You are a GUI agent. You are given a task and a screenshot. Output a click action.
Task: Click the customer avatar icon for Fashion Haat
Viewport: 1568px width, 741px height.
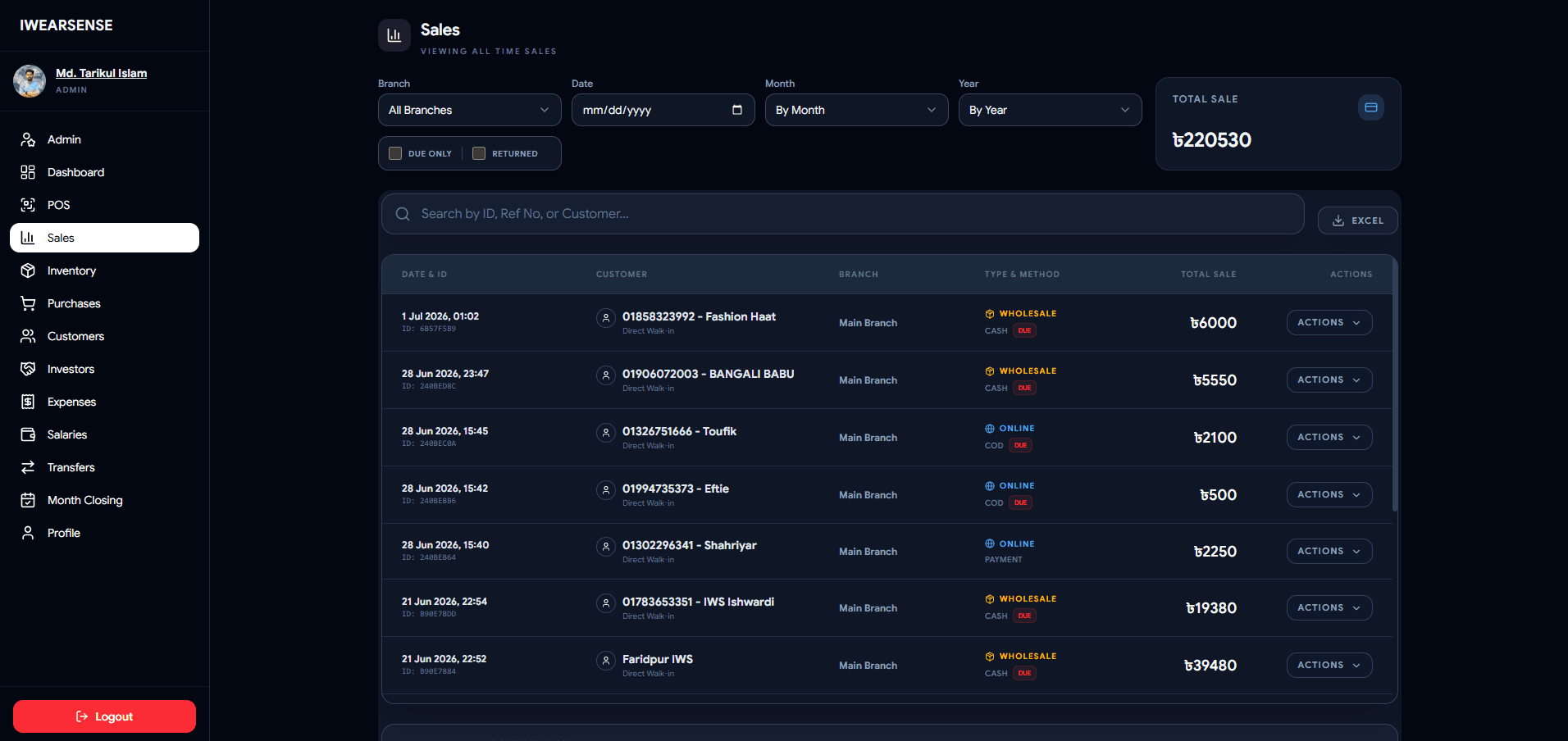pos(606,318)
